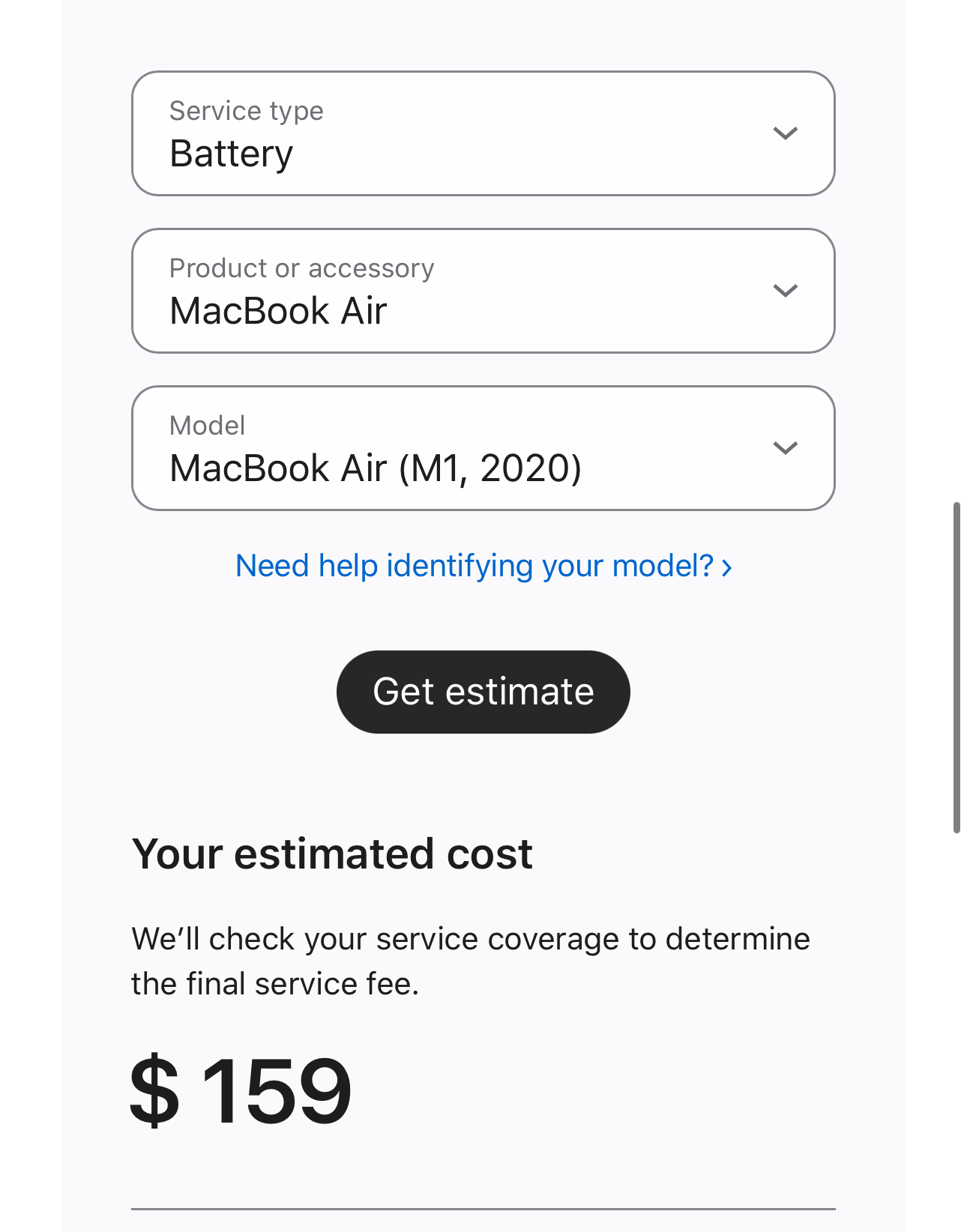967x1232 pixels.
Task: Click the Service type dropdown chevron
Action: pyautogui.click(x=785, y=133)
